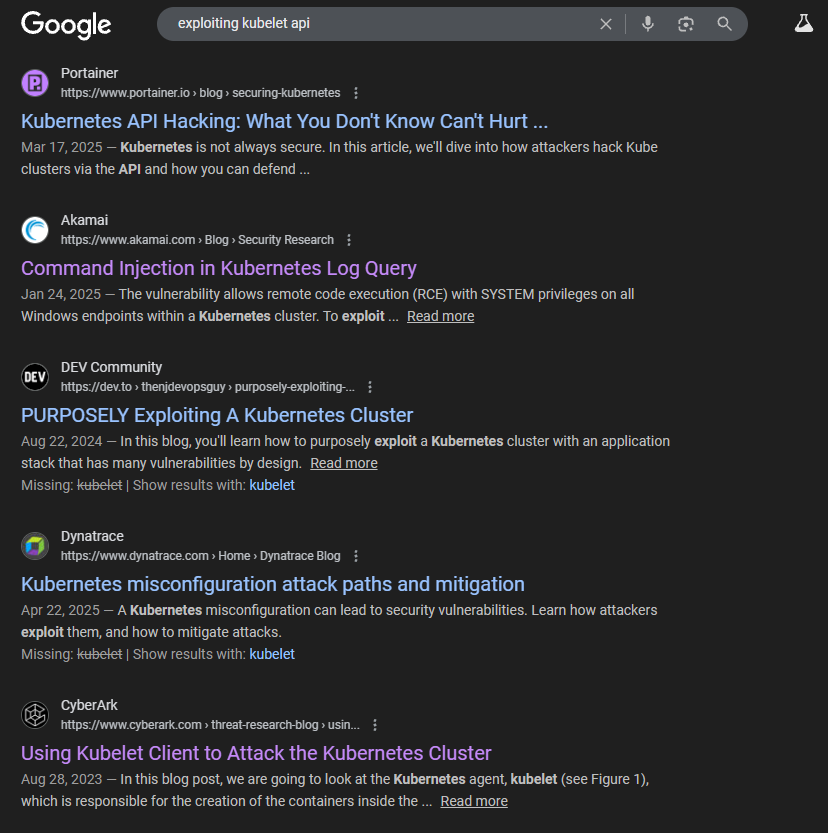
Task: Open 'PURPOSELY Exploiting A Kubernetes Cluster' result
Action: tap(217, 415)
